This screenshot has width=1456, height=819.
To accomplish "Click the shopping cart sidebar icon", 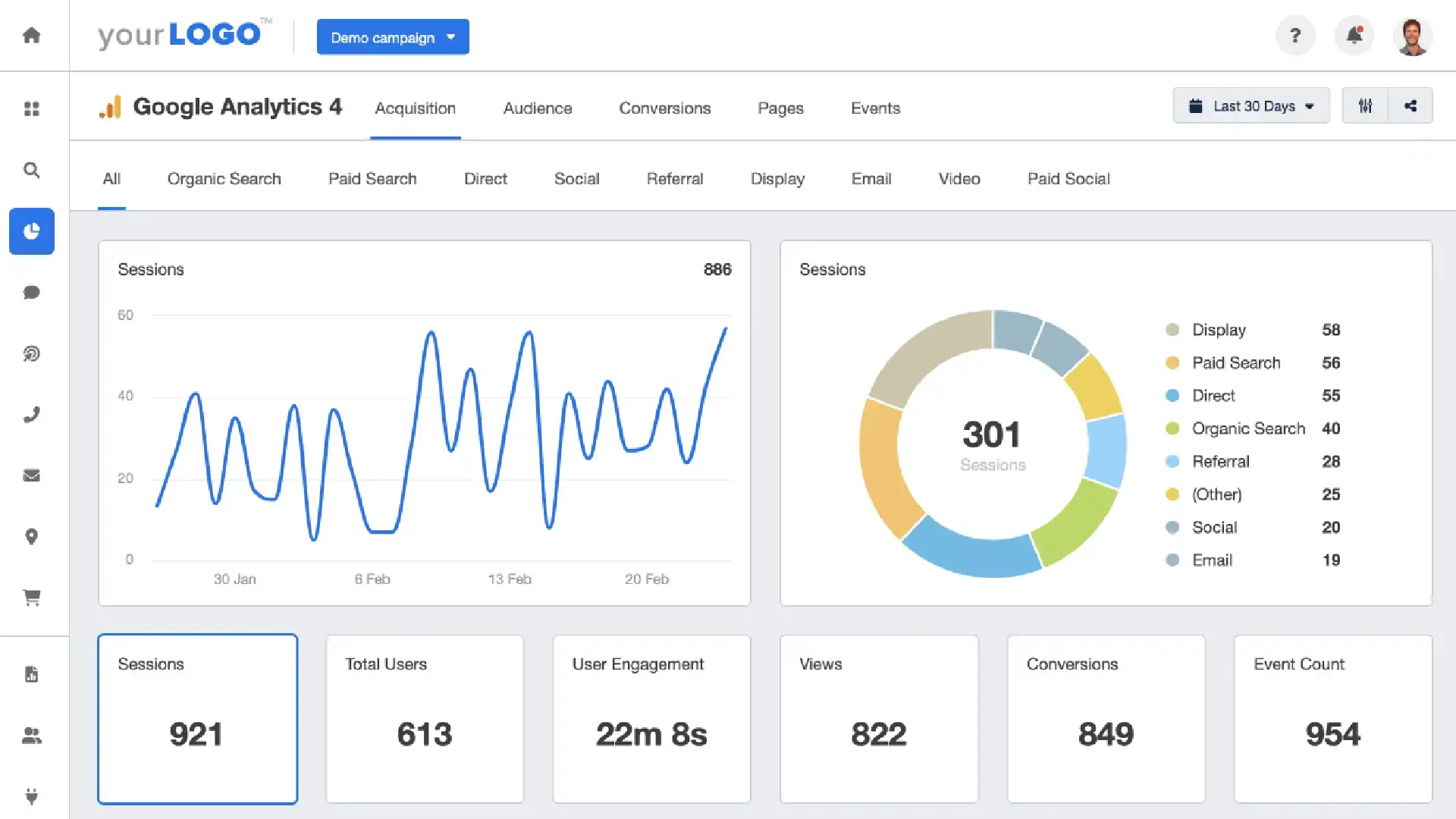I will pos(31,598).
